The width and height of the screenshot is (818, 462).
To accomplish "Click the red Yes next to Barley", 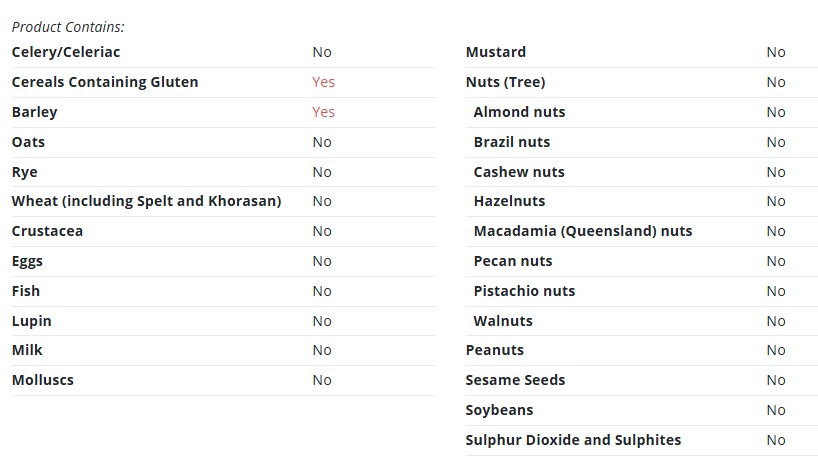I will coord(323,112).
